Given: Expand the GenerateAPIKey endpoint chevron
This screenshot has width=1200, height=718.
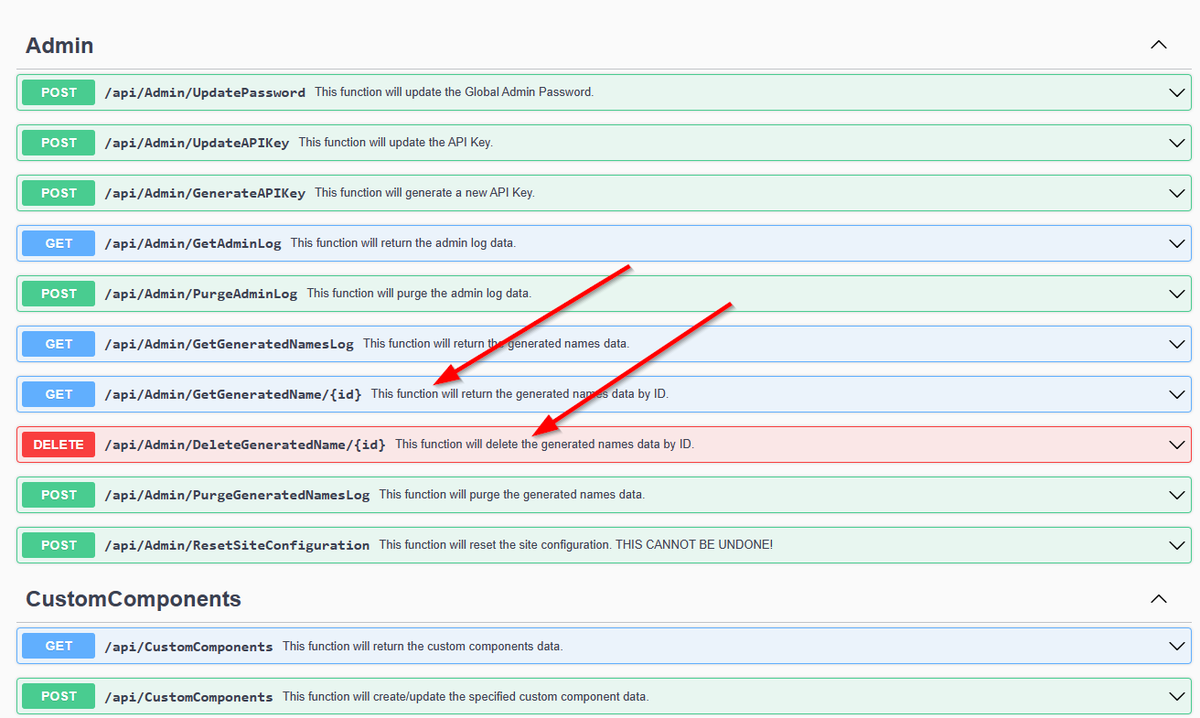Looking at the screenshot, I should (x=1177, y=193).
